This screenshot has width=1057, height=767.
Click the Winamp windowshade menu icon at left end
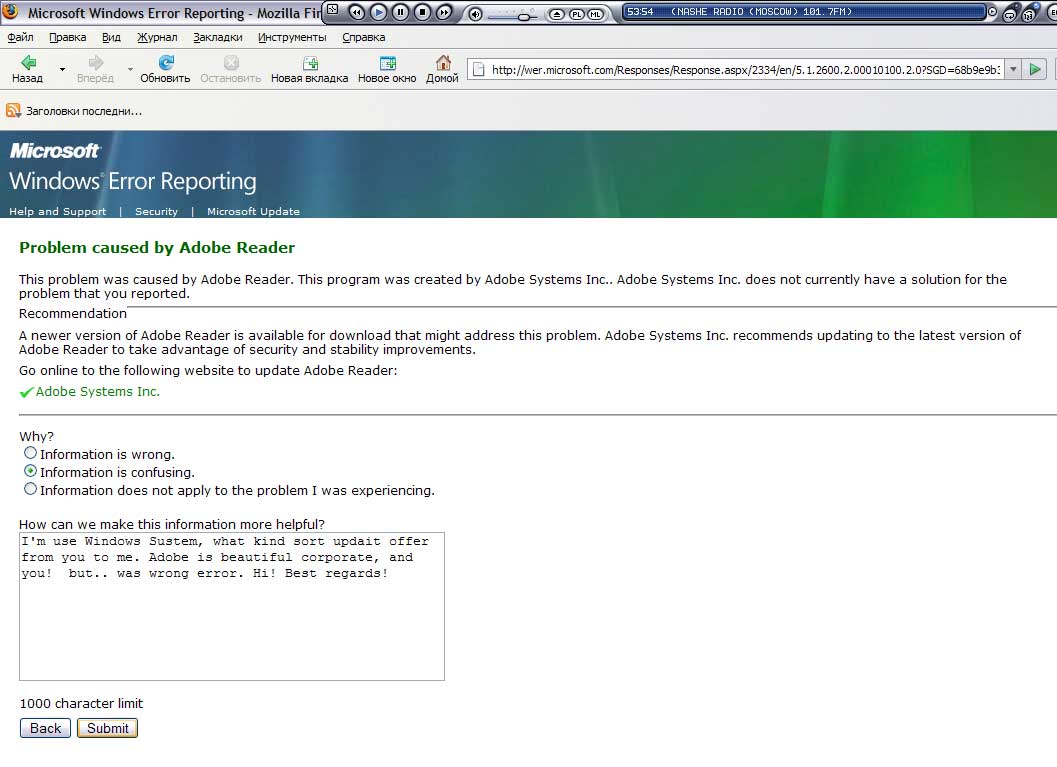[332, 8]
